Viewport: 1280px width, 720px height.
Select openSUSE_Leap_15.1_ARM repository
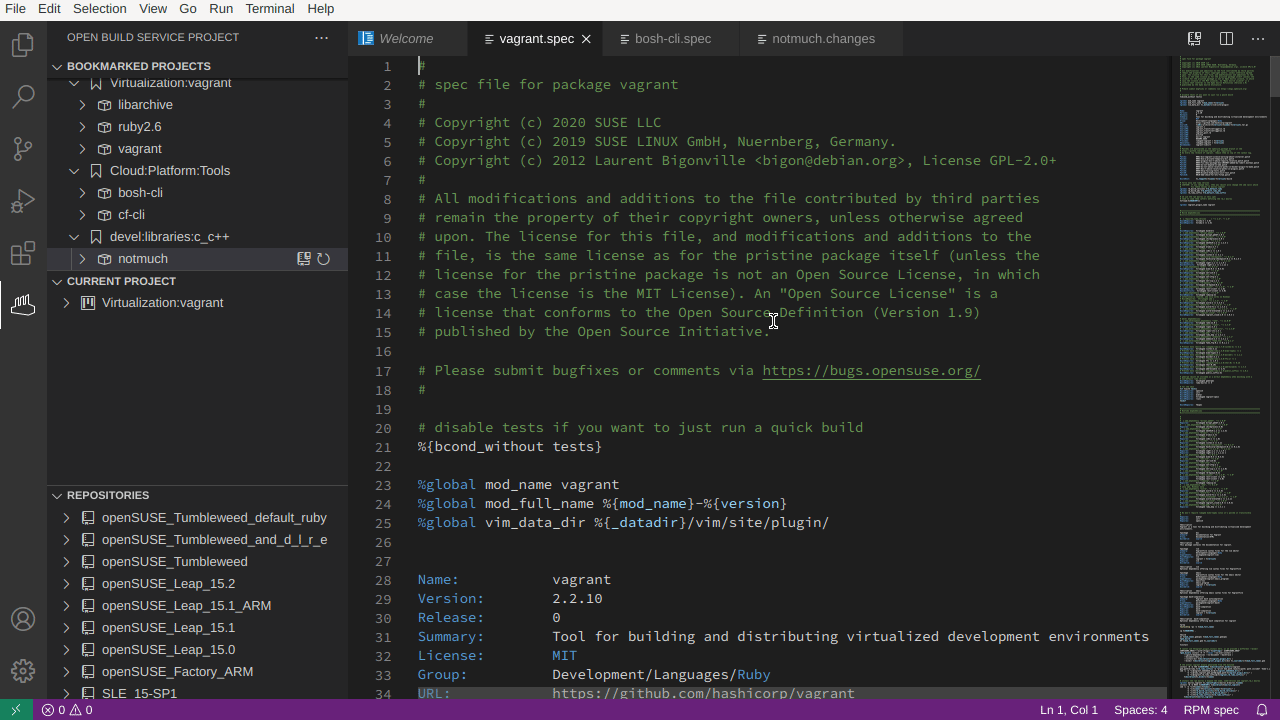[x=198, y=606]
